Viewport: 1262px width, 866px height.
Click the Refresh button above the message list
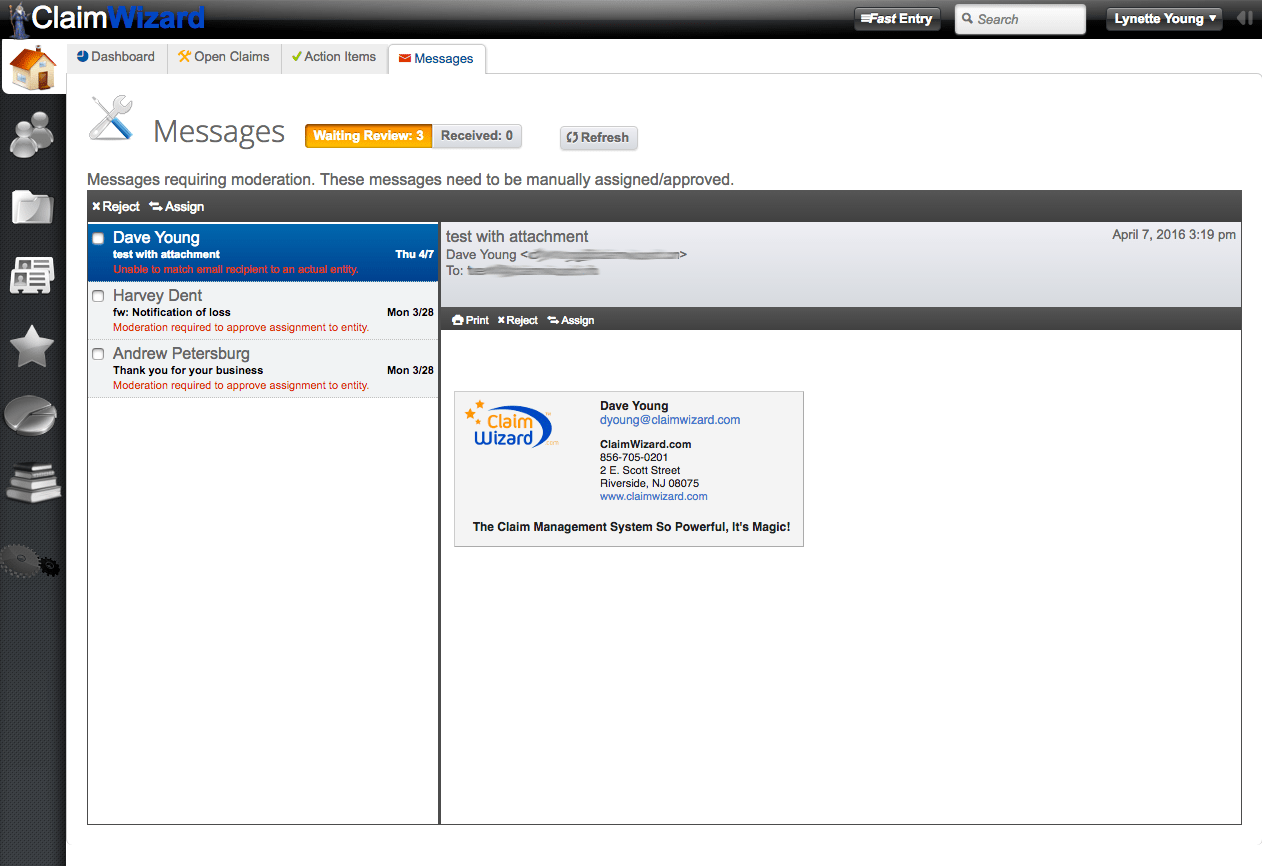[x=598, y=138]
